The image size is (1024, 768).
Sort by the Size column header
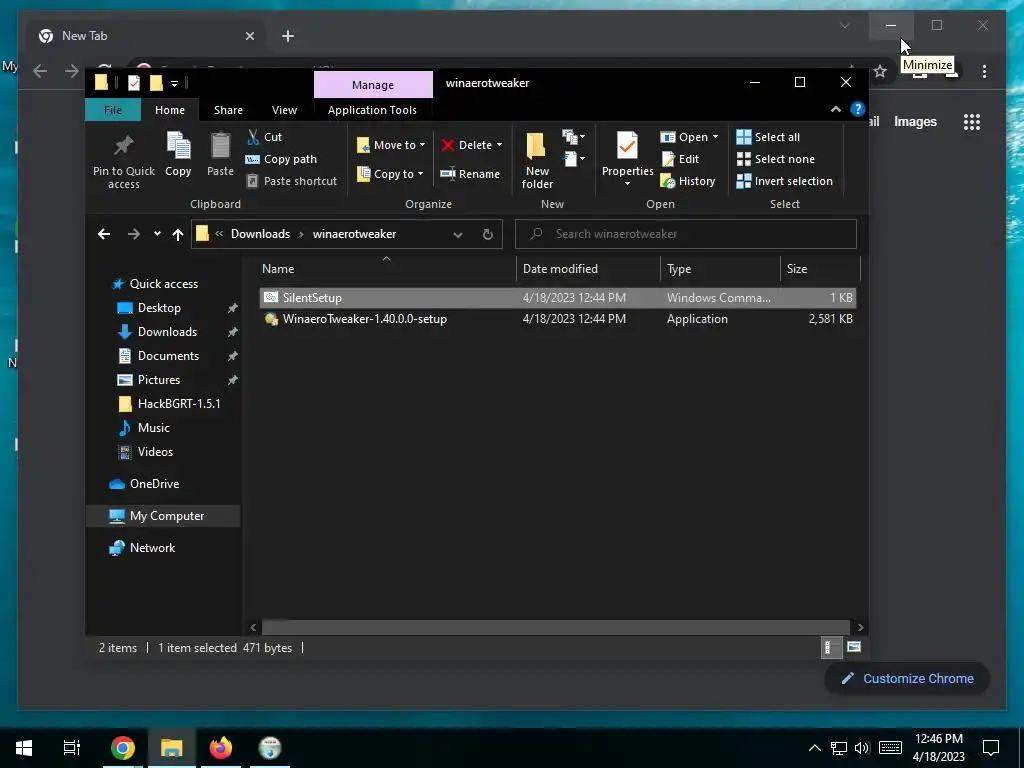point(820,269)
